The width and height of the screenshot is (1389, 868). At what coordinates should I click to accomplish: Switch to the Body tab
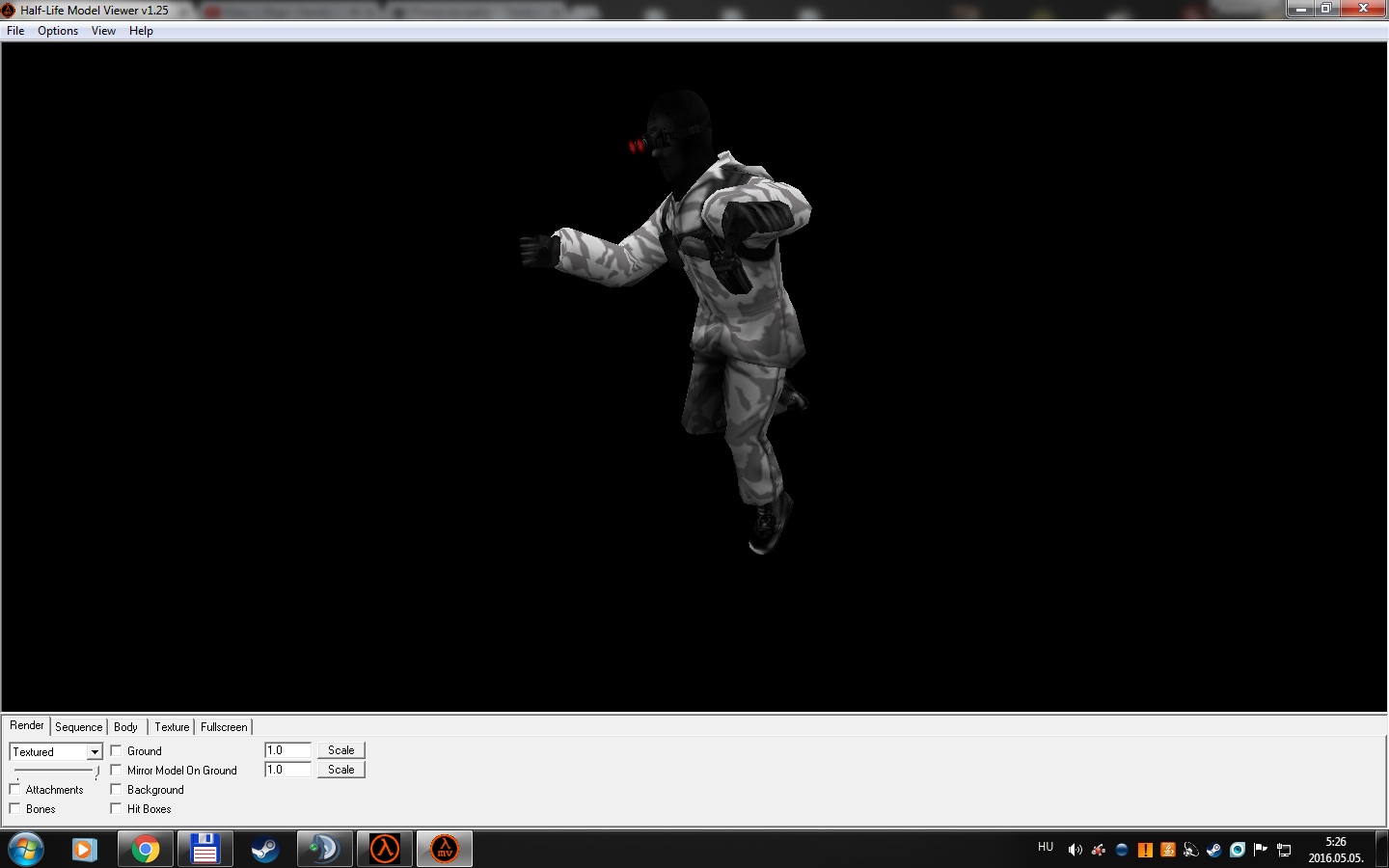pyautogui.click(x=126, y=727)
